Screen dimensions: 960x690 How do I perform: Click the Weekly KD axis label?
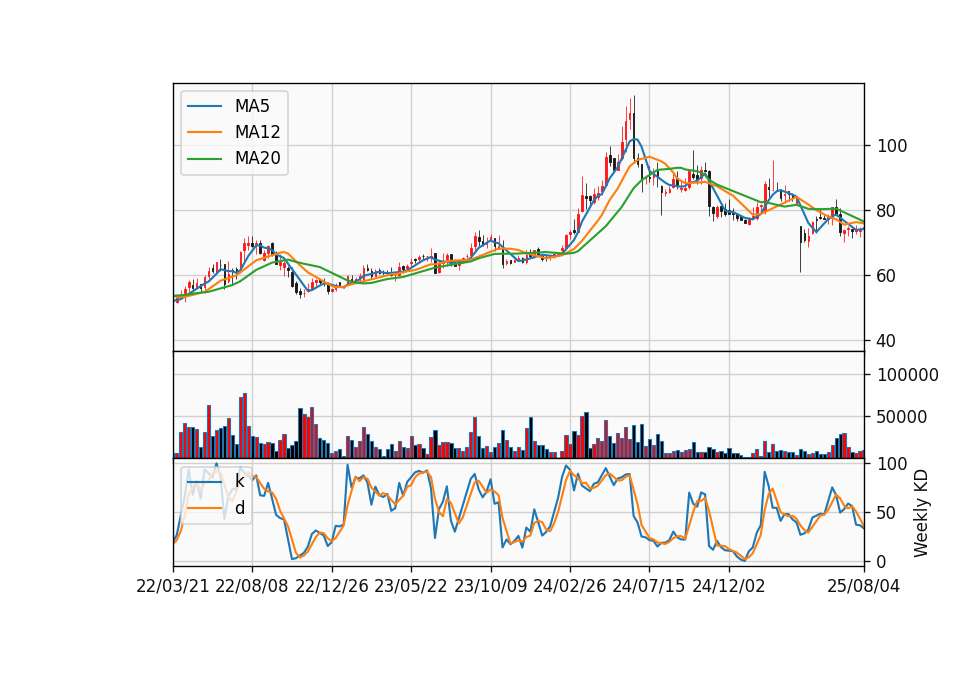[x=920, y=513]
